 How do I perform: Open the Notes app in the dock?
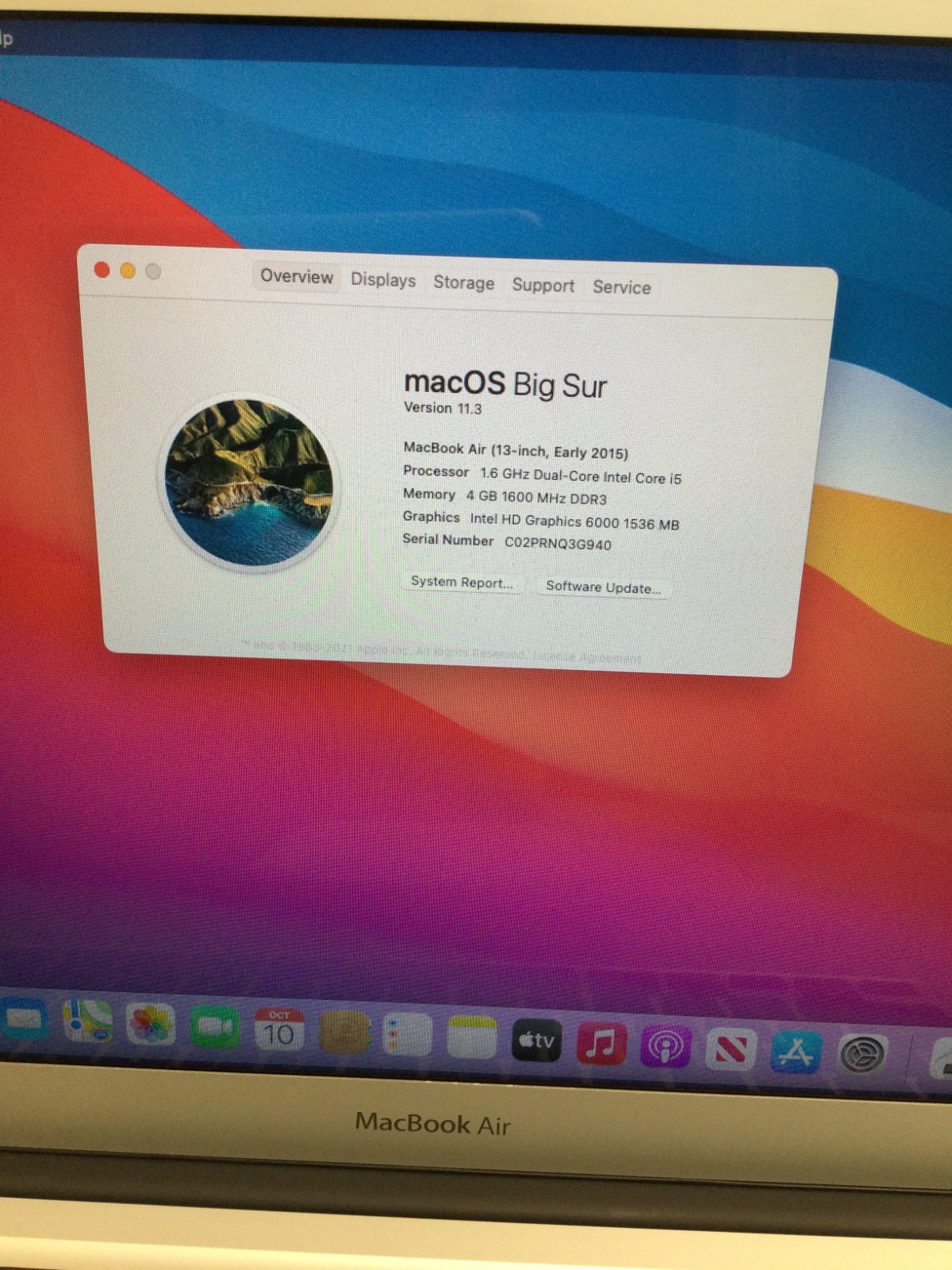[x=472, y=1037]
